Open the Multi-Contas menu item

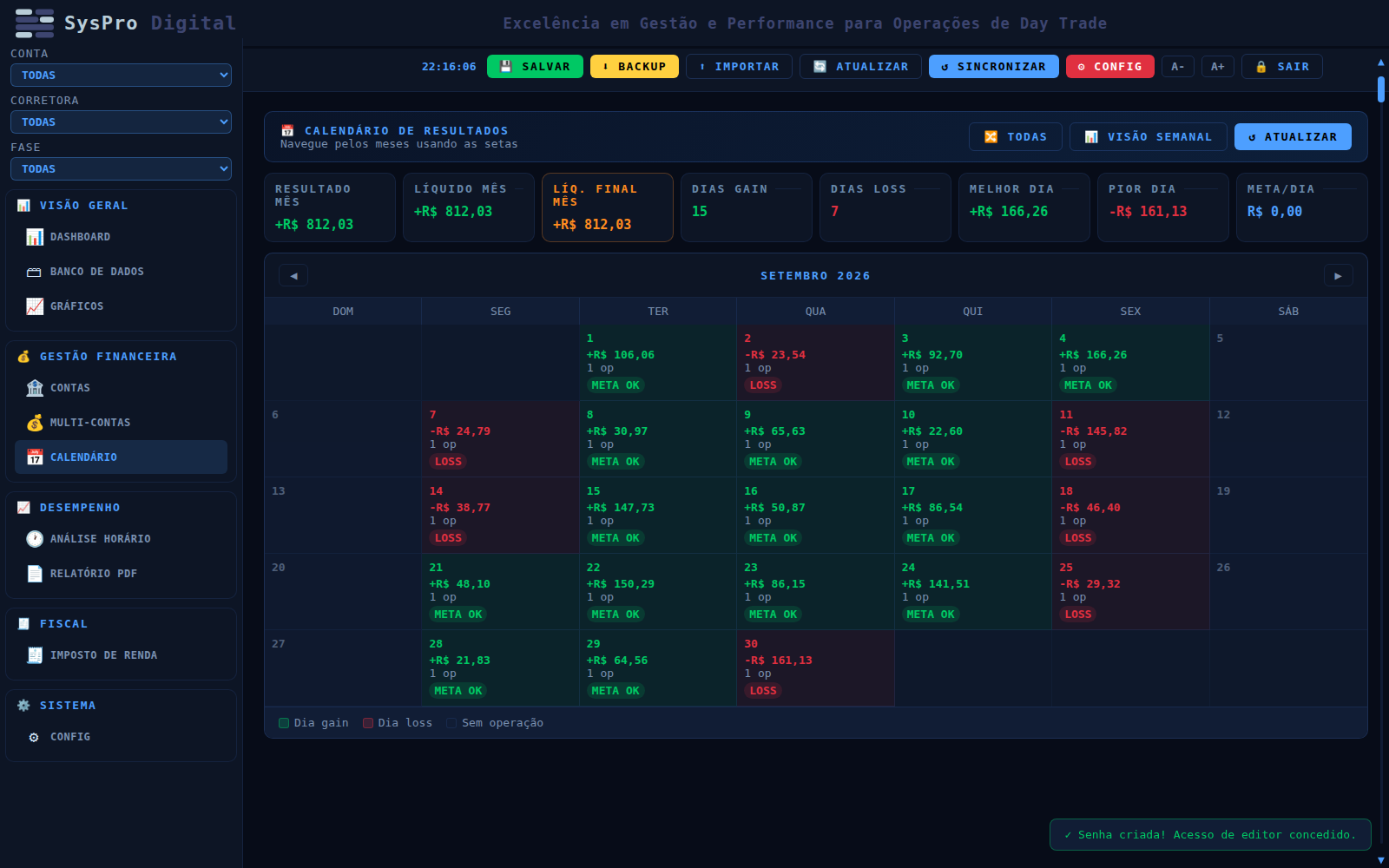(x=121, y=423)
